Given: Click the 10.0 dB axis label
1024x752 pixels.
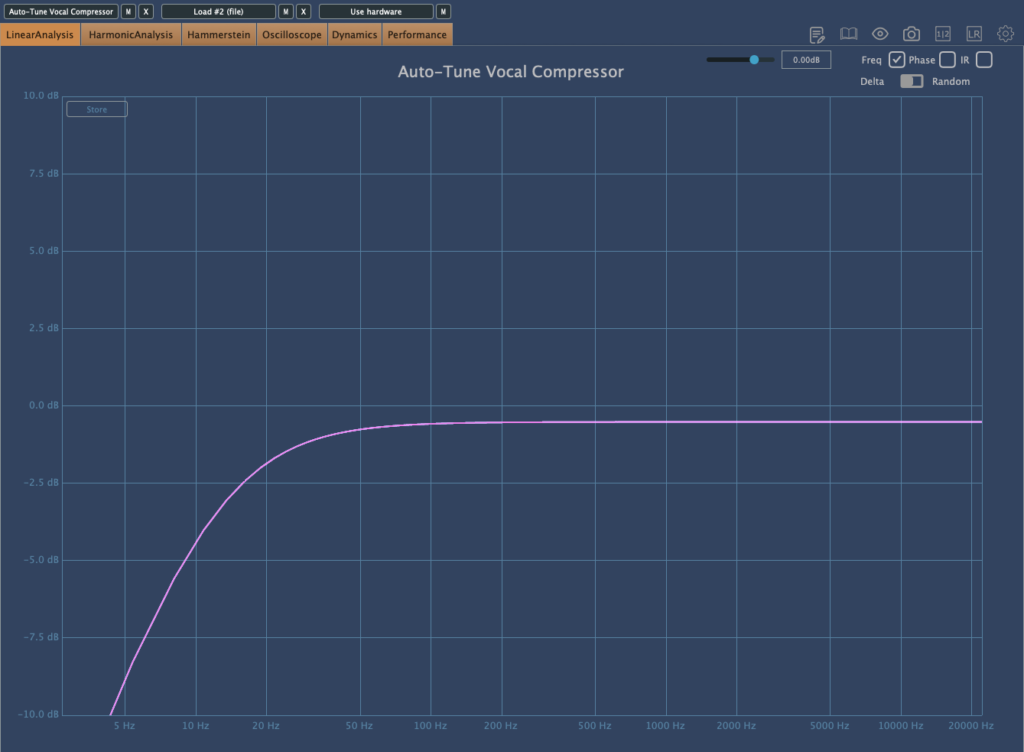Looking at the screenshot, I should pyautogui.click(x=40, y=95).
